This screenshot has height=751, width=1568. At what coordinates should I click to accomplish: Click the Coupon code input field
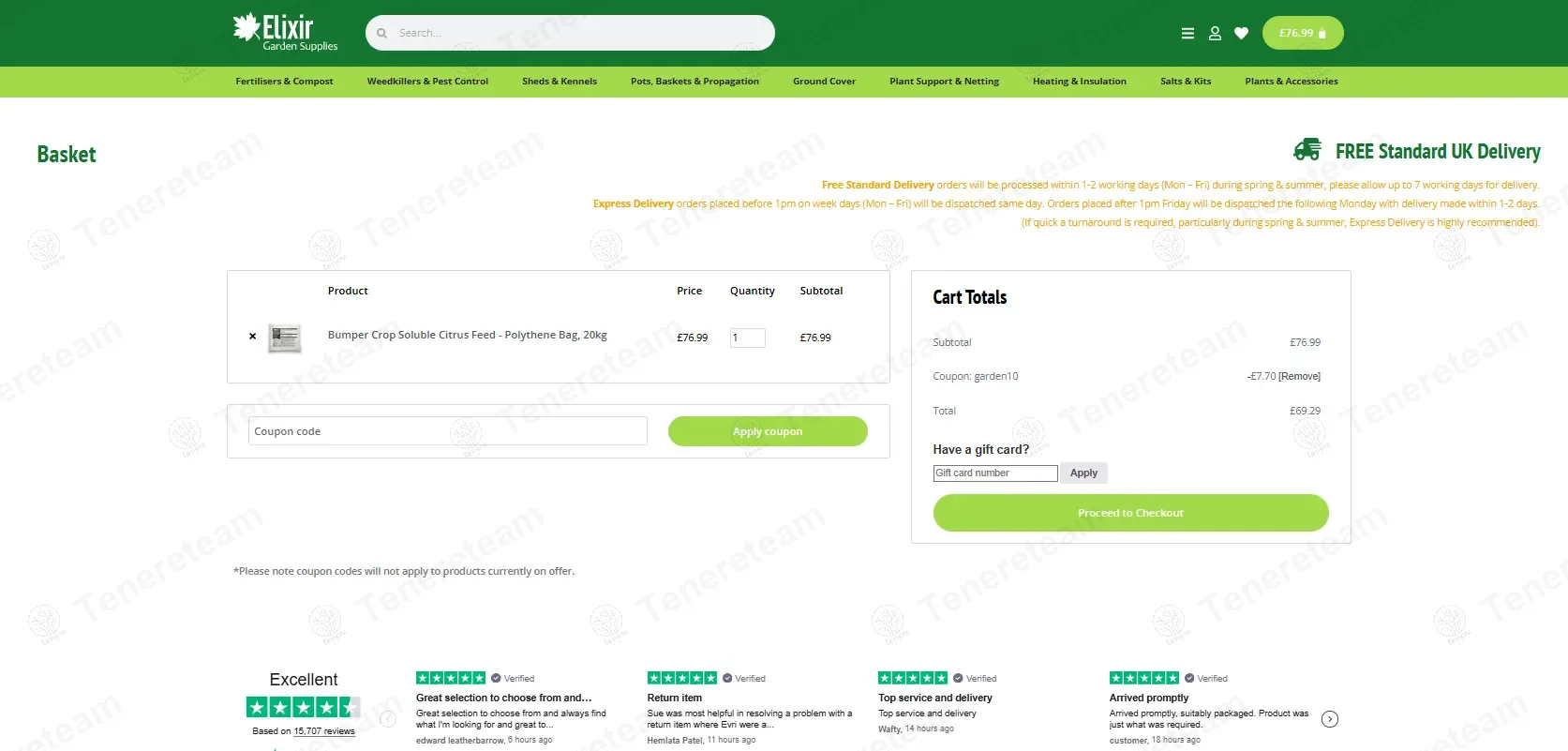447,431
